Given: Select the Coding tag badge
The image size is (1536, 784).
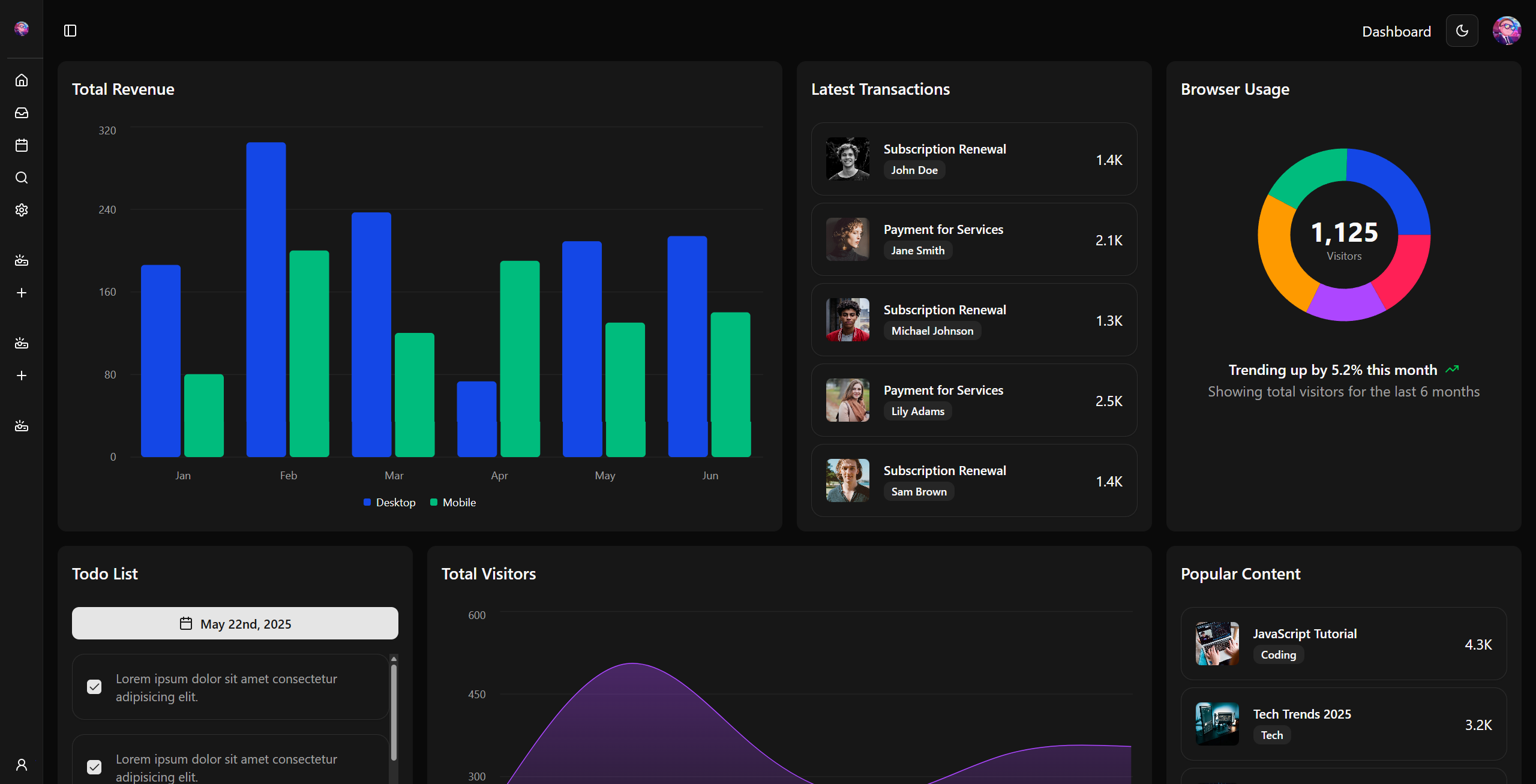Looking at the screenshot, I should pos(1279,654).
